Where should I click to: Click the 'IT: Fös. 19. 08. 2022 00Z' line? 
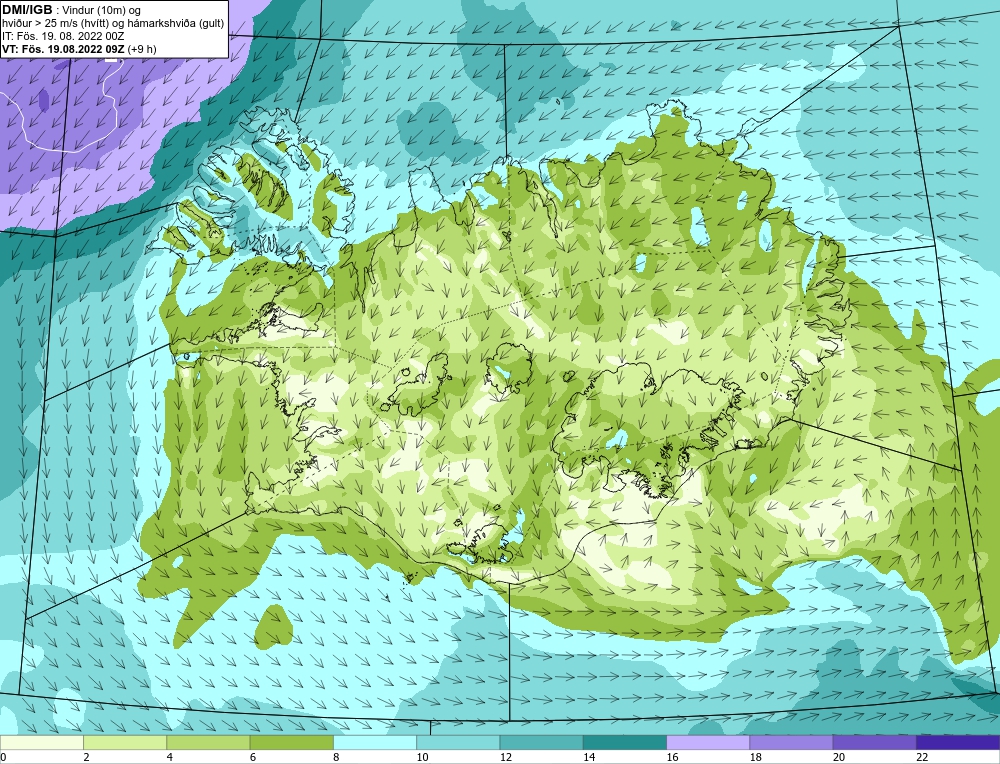click(63, 36)
